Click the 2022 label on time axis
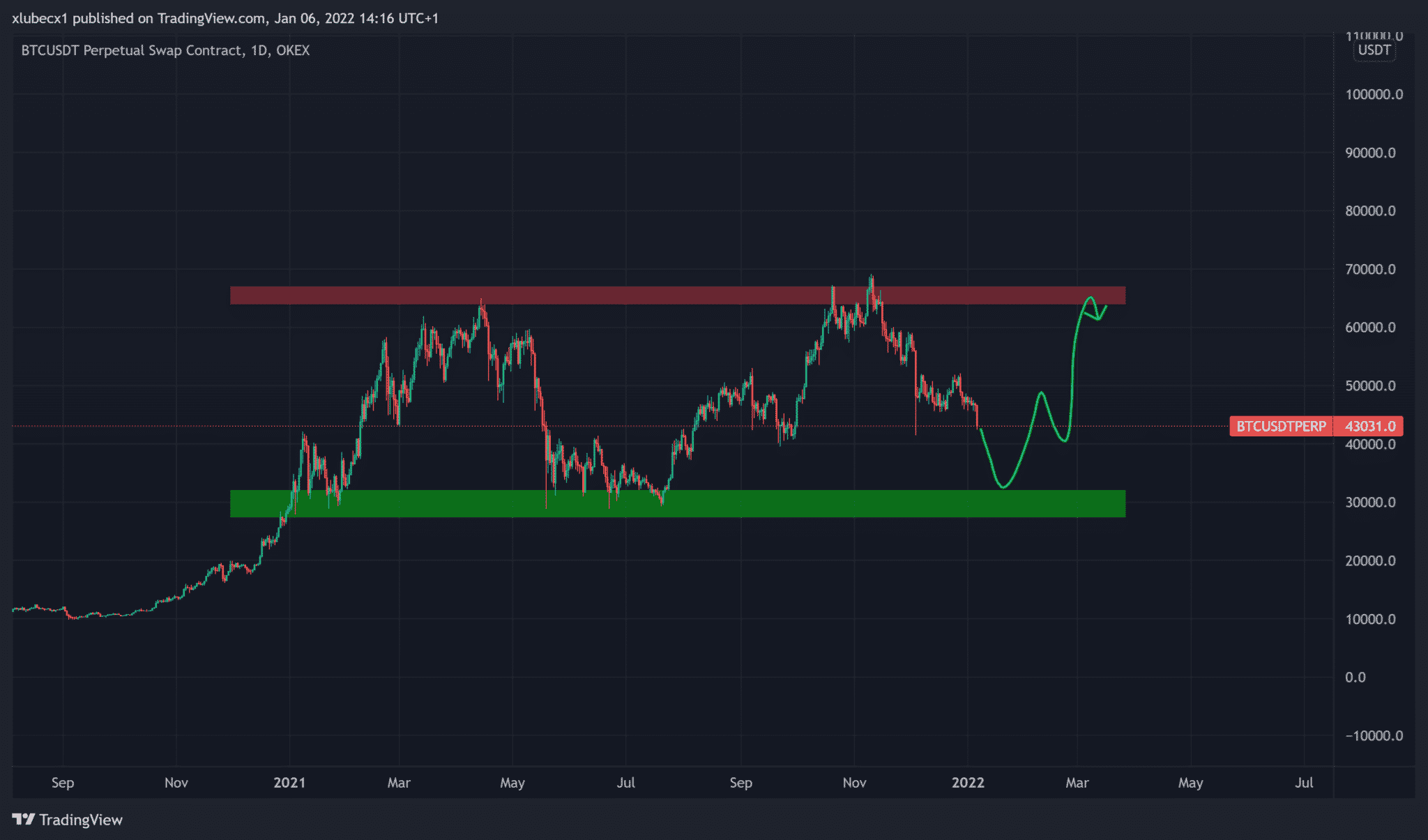Image resolution: width=1428 pixels, height=840 pixels. [x=968, y=782]
